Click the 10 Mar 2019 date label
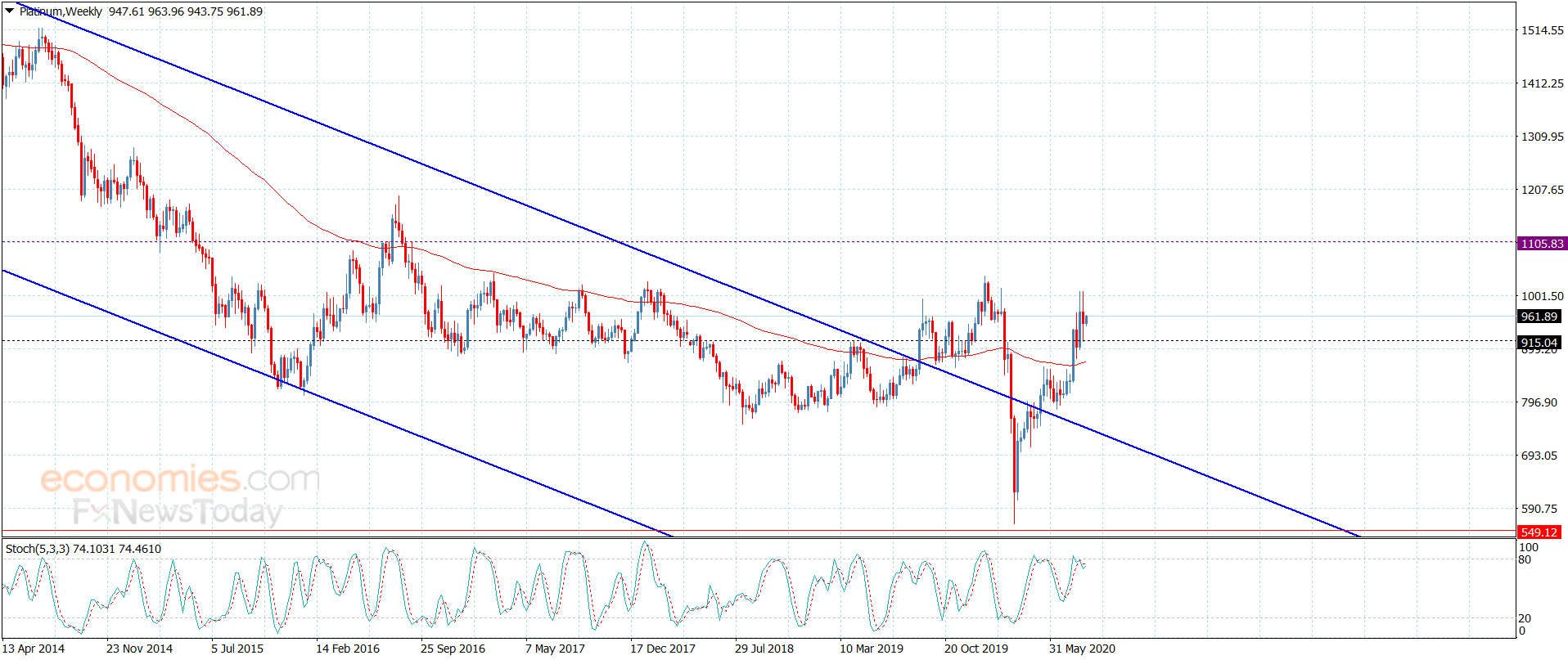 [872, 649]
